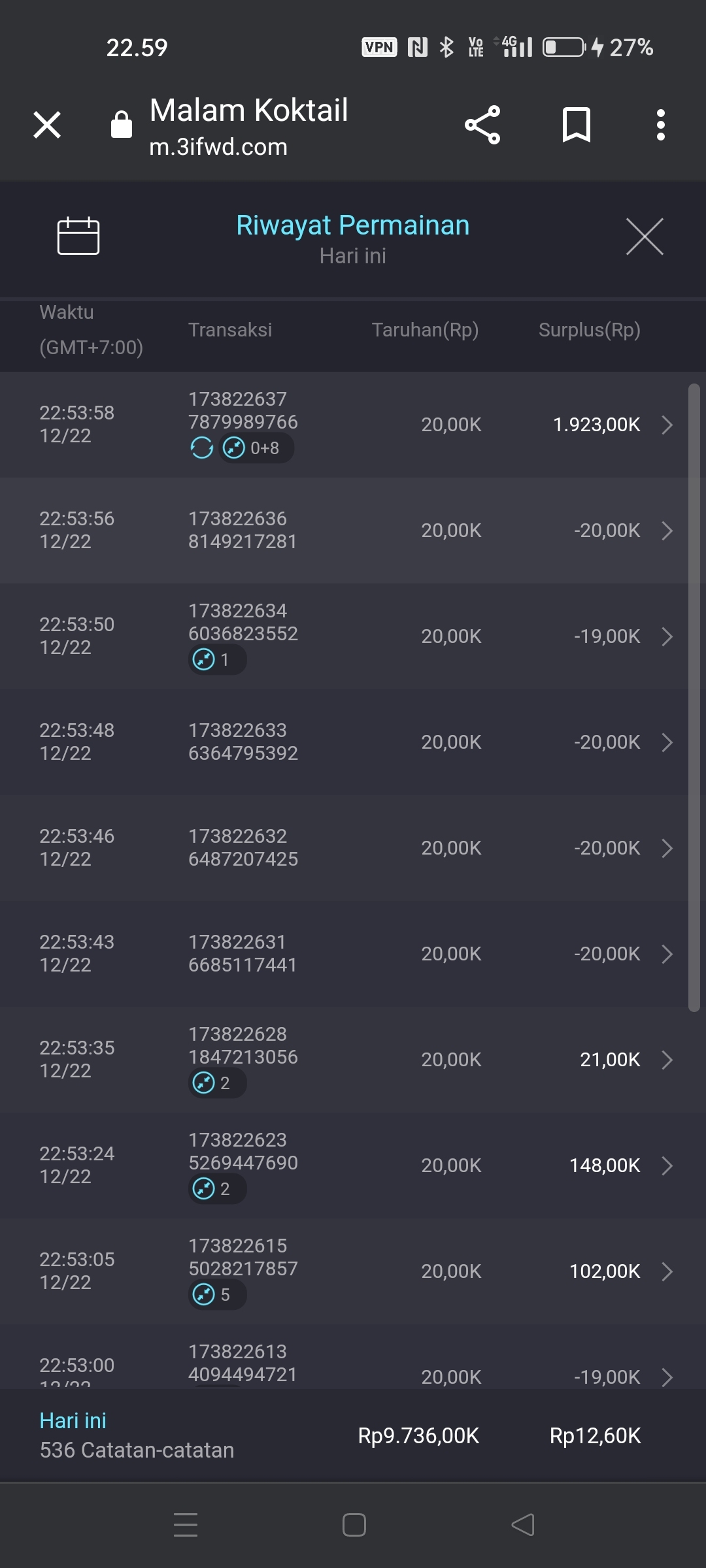
Task: Tap the m.3ifwd.com address text
Action: click(218, 147)
